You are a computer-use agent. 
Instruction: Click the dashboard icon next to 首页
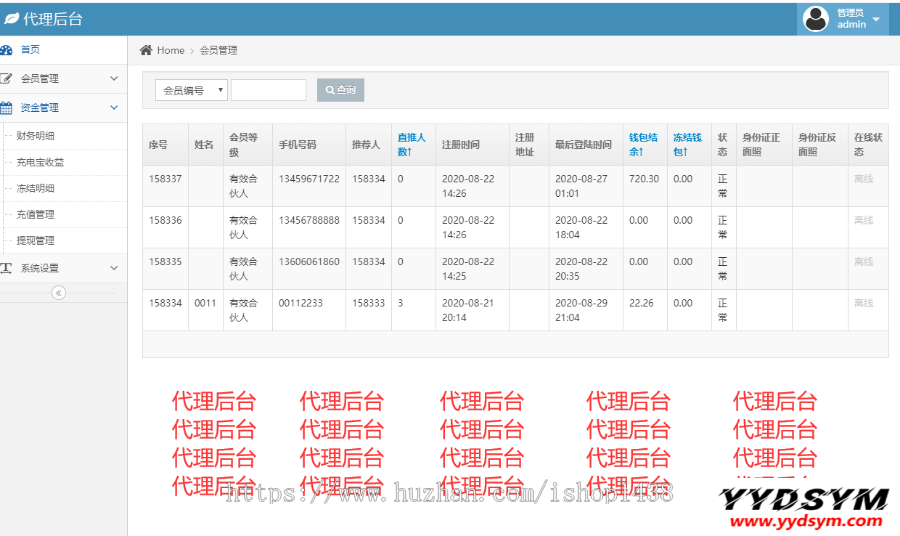(7, 49)
